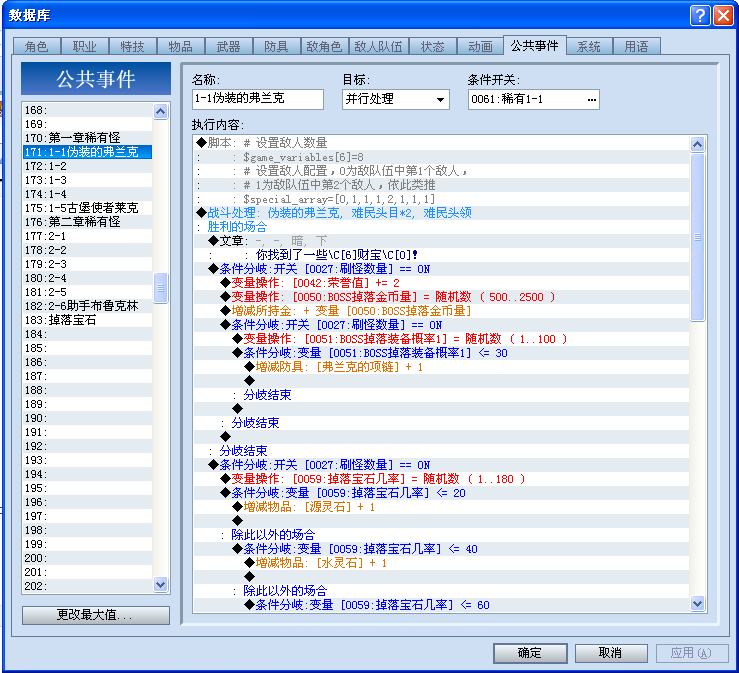Select 增减物品 [水灵石] + 1 line
Image resolution: width=739 pixels, height=673 pixels.
click(442, 563)
